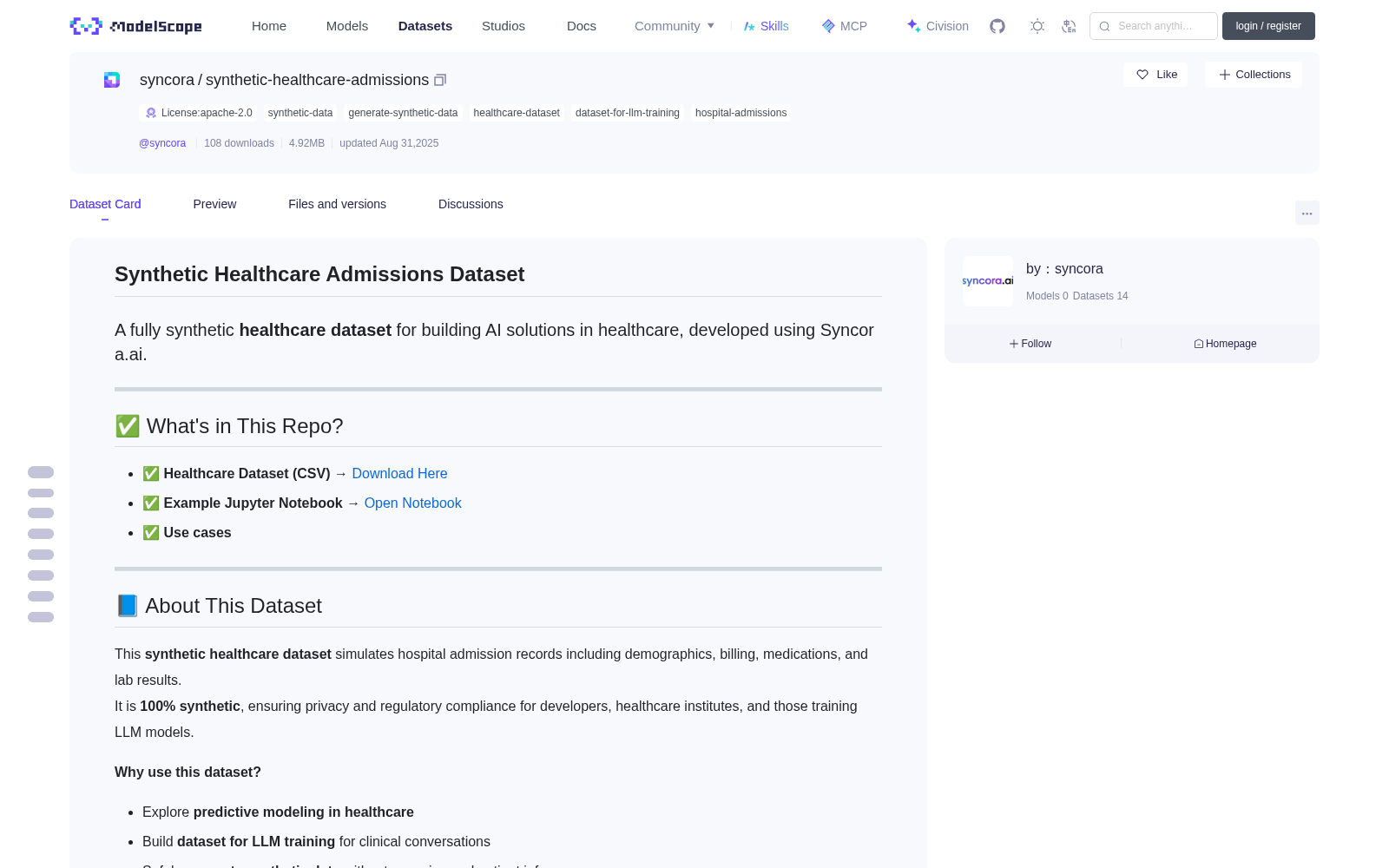Select the hospital-admissions tag
1389x868 pixels.
pos(741,113)
